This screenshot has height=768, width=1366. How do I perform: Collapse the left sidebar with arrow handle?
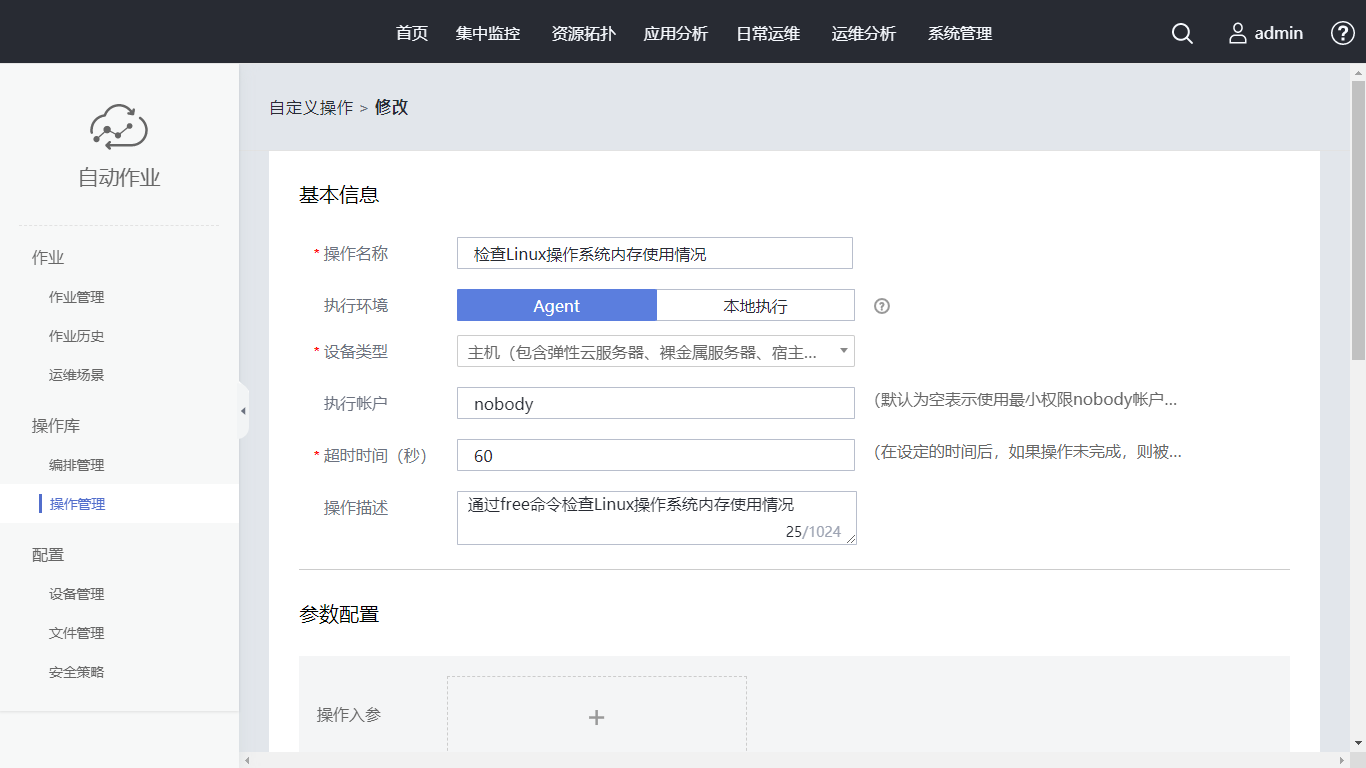pyautogui.click(x=243, y=411)
